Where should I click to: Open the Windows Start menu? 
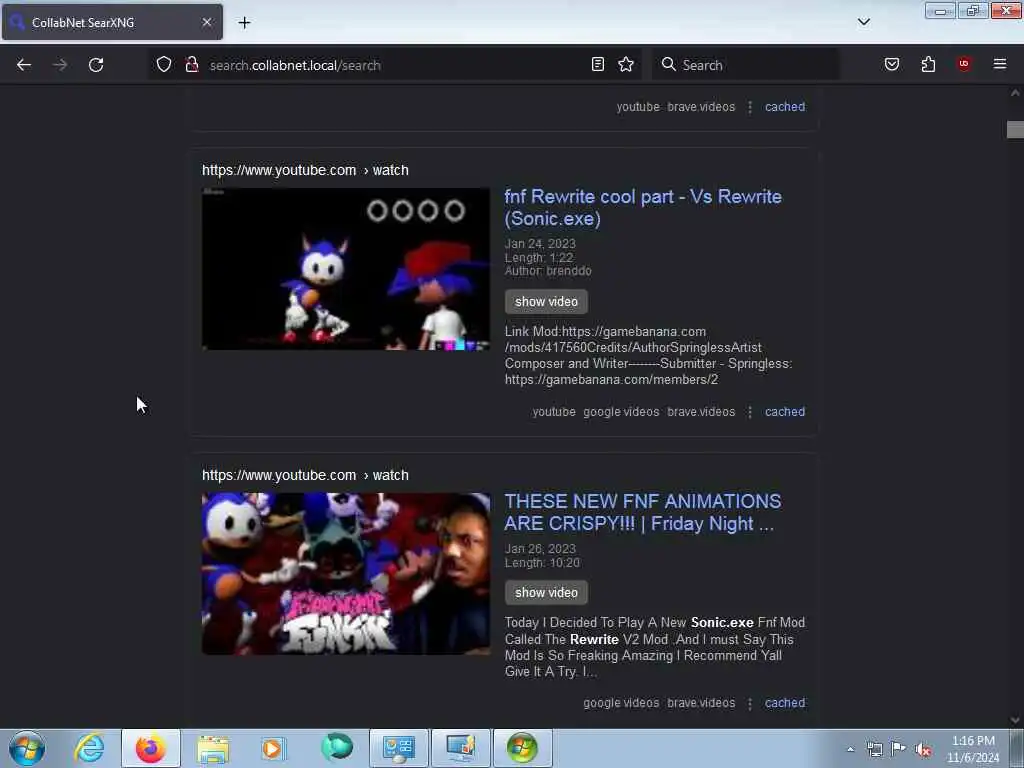click(27, 748)
